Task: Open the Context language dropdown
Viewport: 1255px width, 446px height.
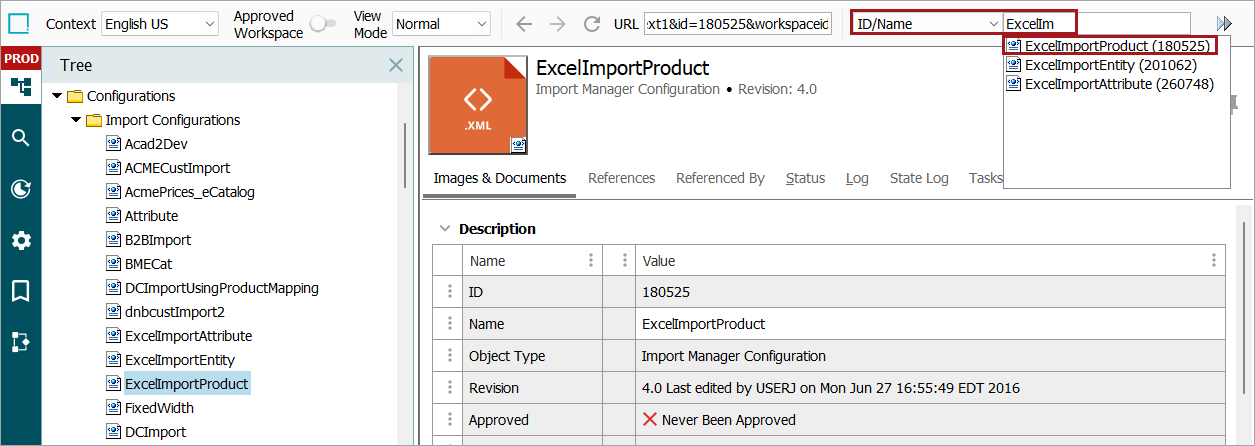Action: (160, 24)
